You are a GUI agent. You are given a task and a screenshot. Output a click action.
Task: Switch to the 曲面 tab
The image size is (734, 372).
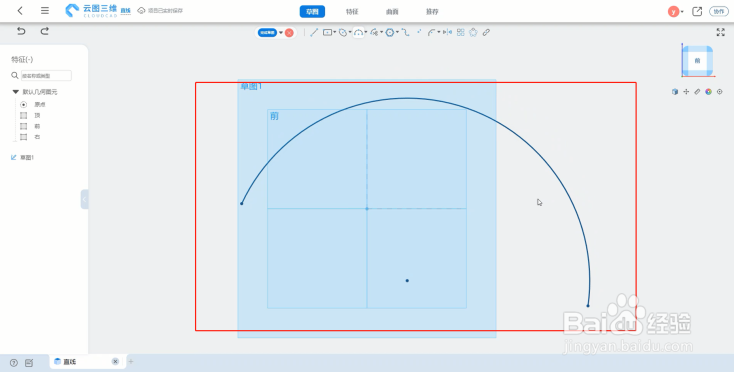pos(392,12)
